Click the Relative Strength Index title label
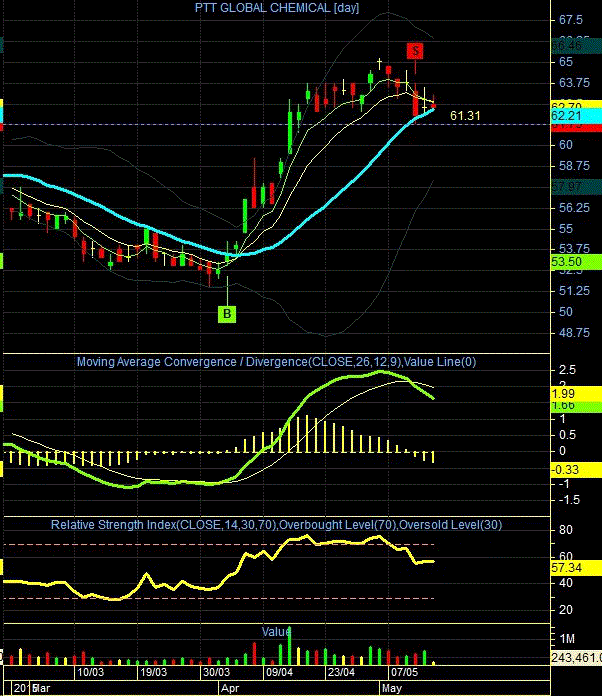The height and width of the screenshot is (696, 602). coord(277,525)
